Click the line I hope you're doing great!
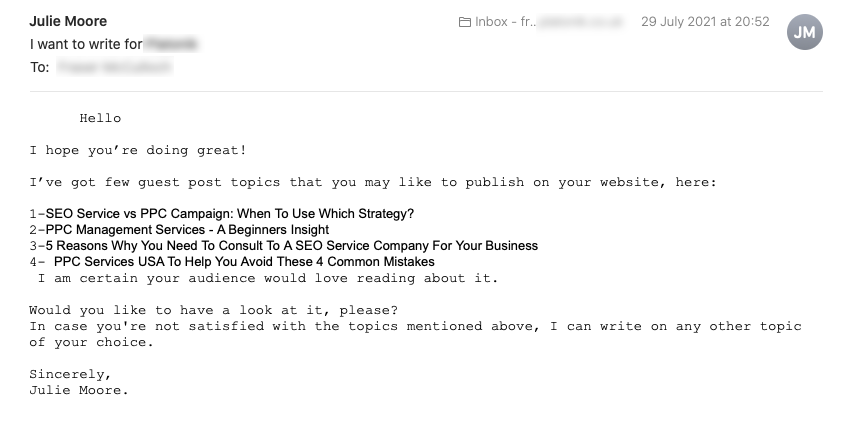The width and height of the screenshot is (850, 427). pos(138,150)
